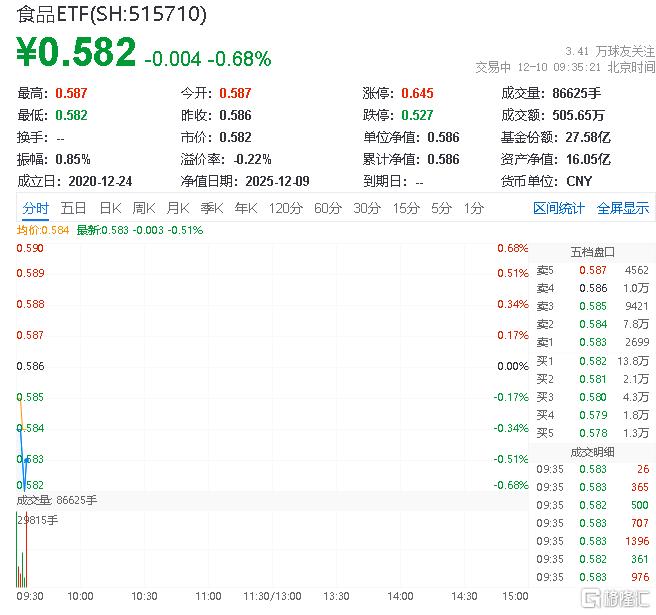656x615 pixels.
Task: Select the 30分 interval tab
Action: [x=367, y=208]
